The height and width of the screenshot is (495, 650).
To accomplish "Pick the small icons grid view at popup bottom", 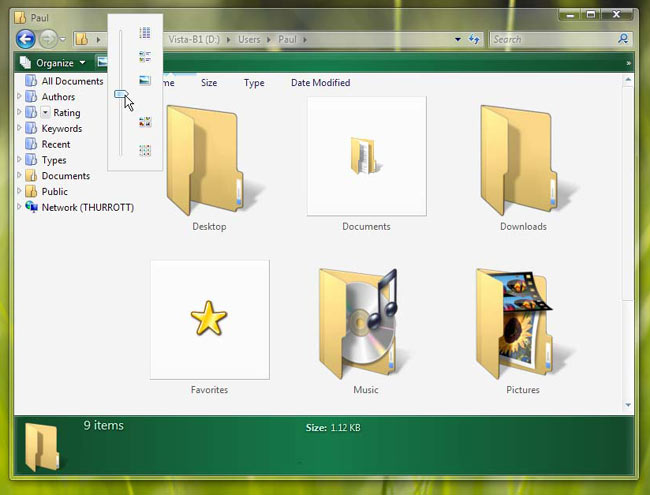I will (x=145, y=150).
